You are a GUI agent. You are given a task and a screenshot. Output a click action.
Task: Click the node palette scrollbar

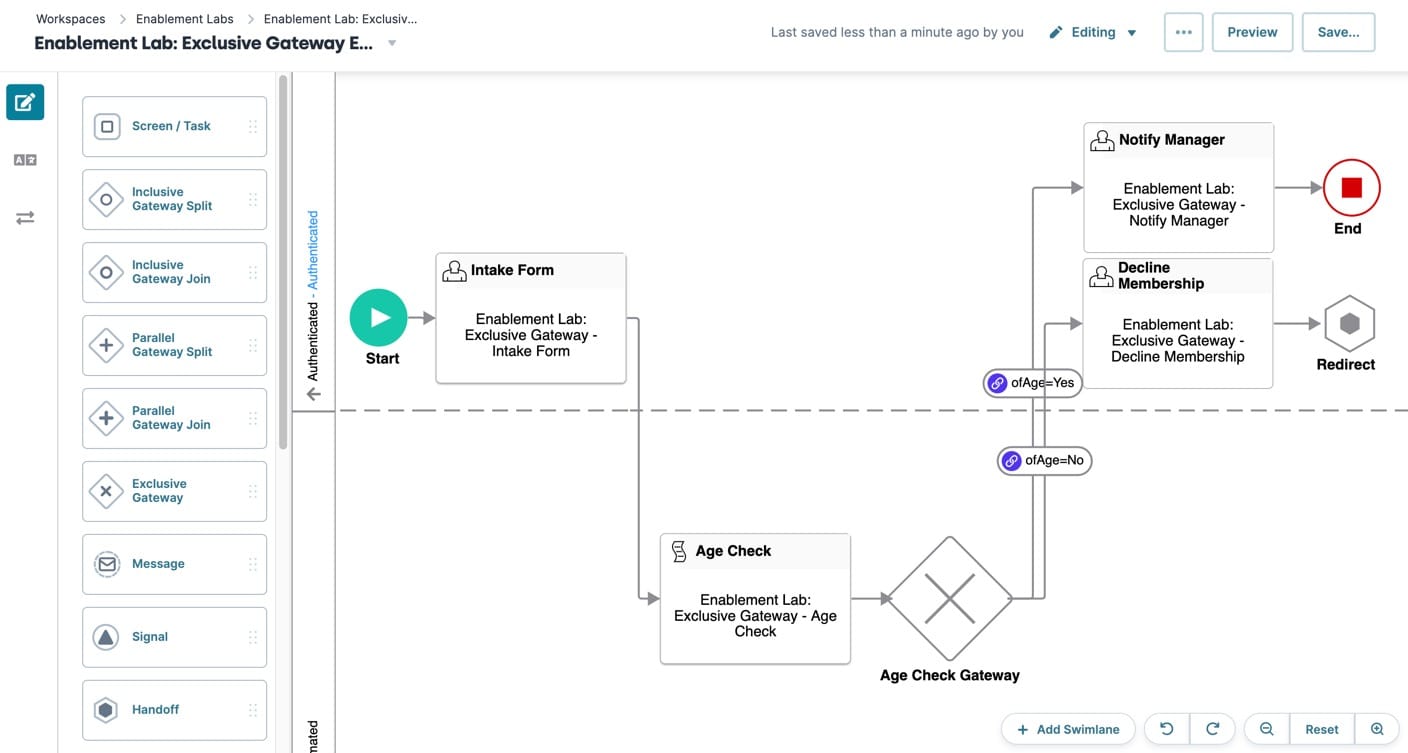click(x=283, y=262)
